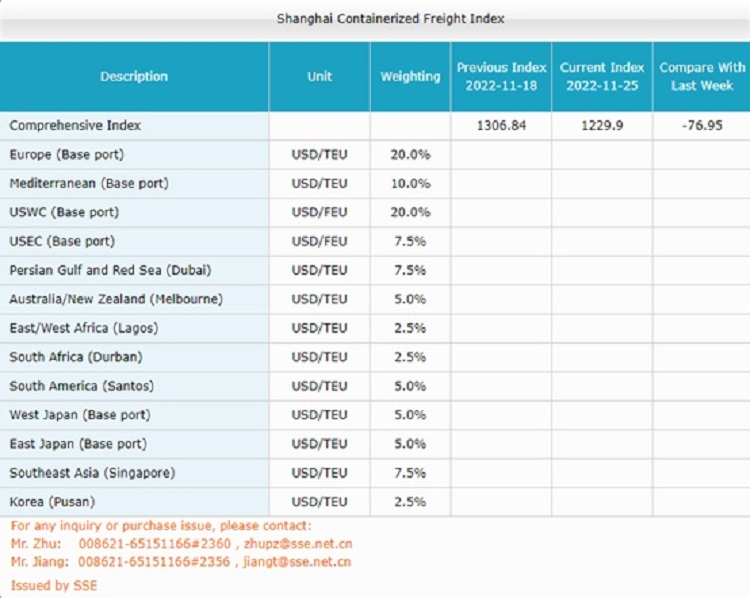The height and width of the screenshot is (598, 750).
Task: Click the Description column header
Action: 134,76
